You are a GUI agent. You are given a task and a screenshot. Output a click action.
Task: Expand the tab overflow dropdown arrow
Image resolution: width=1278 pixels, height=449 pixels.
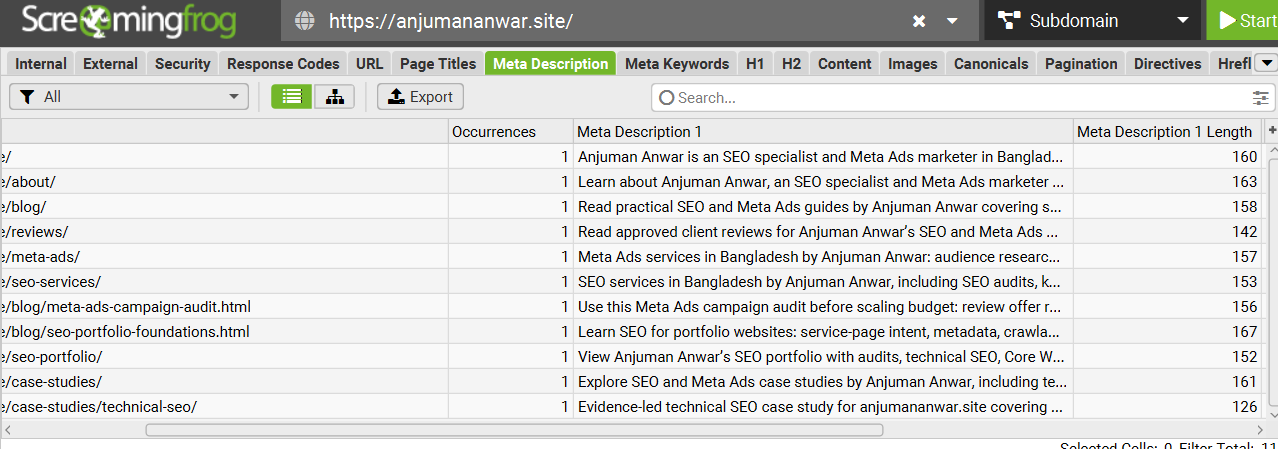coord(1266,63)
